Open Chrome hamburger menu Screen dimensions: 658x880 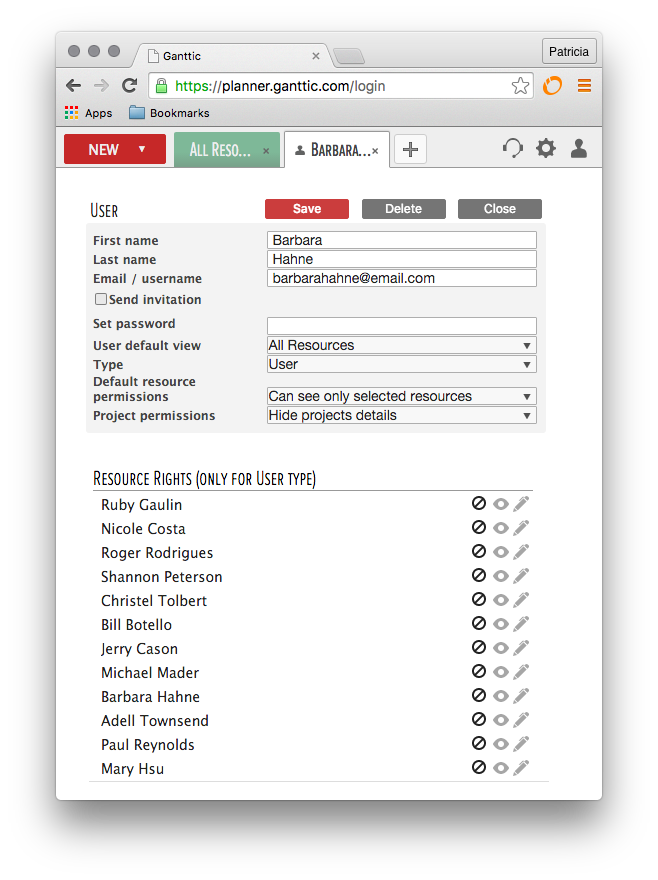(584, 86)
